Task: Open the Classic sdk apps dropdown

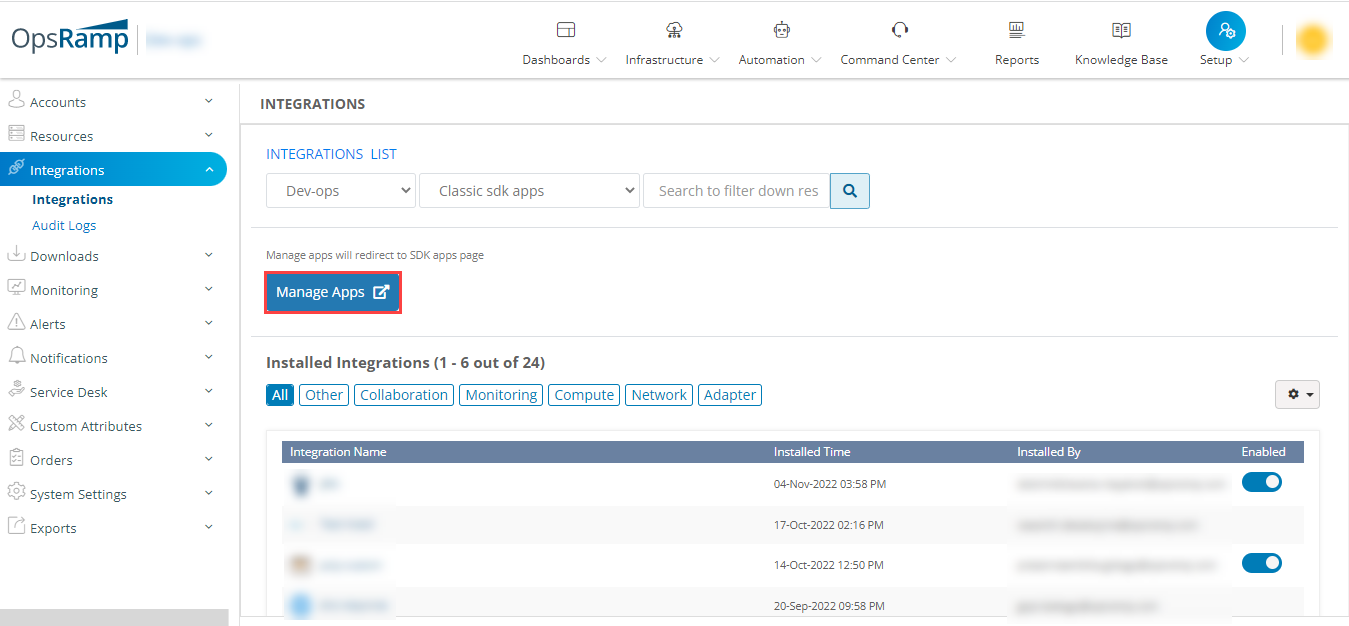Action: point(529,190)
